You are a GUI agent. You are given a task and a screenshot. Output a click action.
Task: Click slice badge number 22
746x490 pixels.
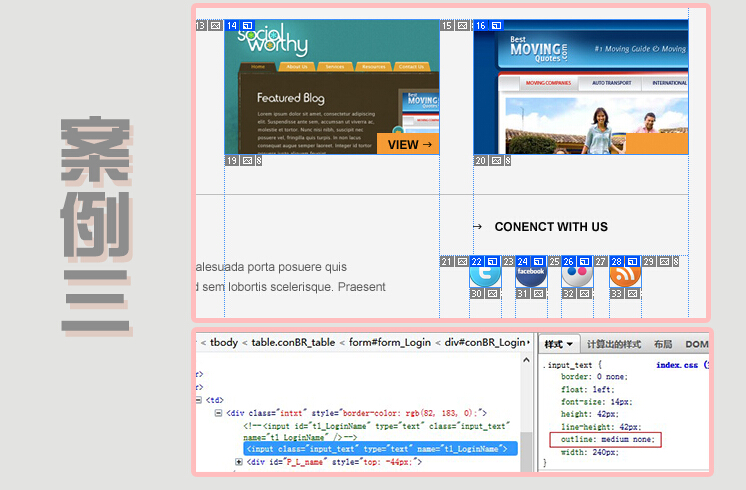click(x=477, y=261)
